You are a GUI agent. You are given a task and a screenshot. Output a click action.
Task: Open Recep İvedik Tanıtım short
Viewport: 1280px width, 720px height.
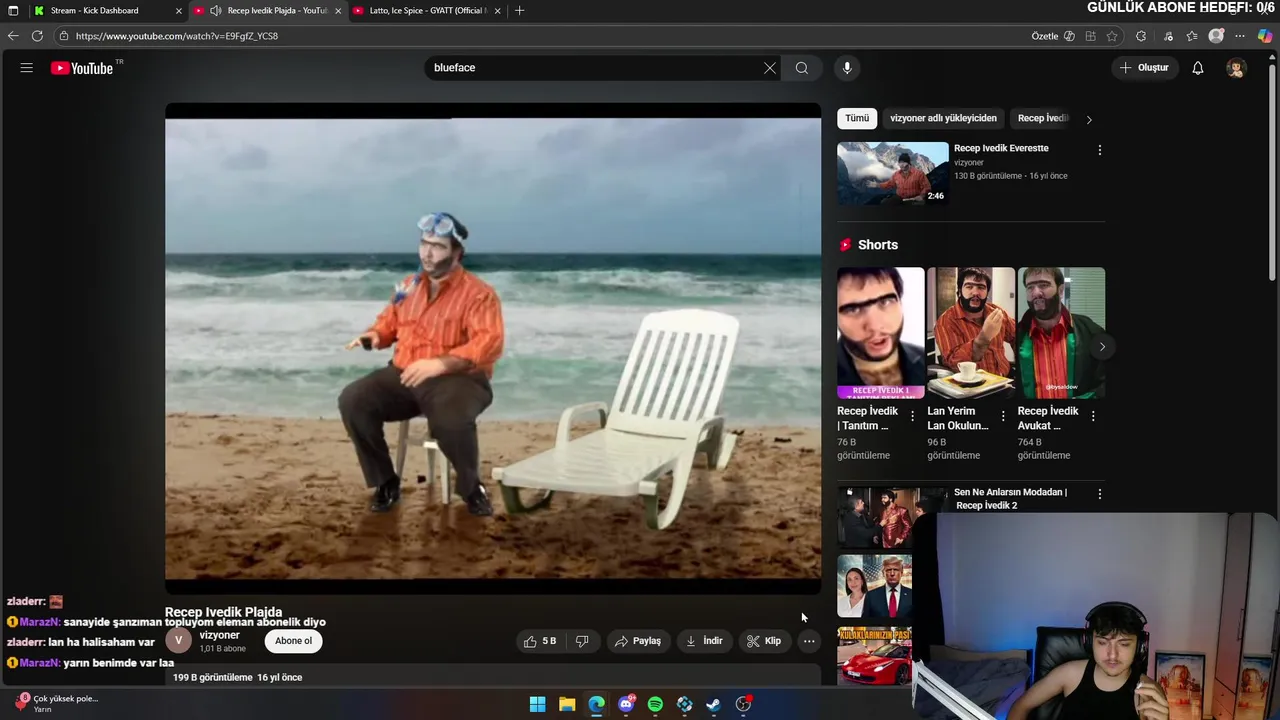click(x=881, y=333)
